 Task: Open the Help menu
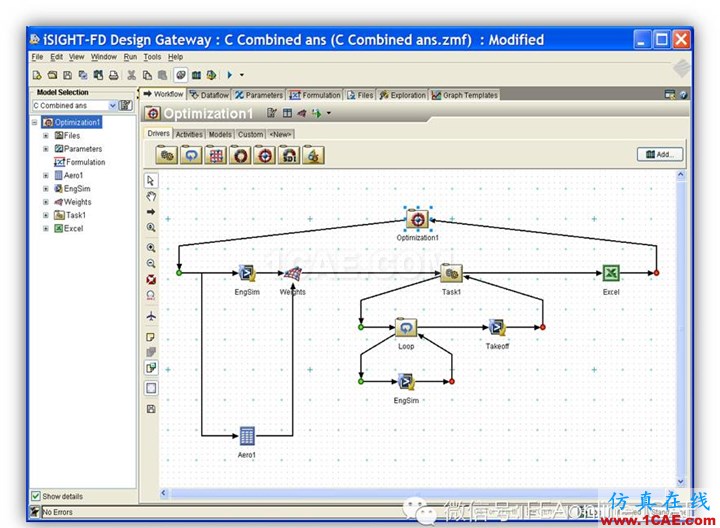coord(175,57)
